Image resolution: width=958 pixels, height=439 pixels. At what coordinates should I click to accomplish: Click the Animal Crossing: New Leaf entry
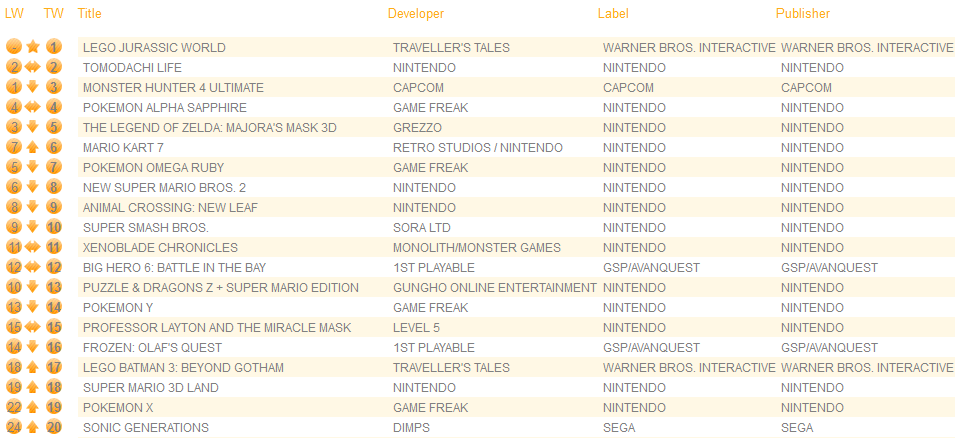(170, 208)
